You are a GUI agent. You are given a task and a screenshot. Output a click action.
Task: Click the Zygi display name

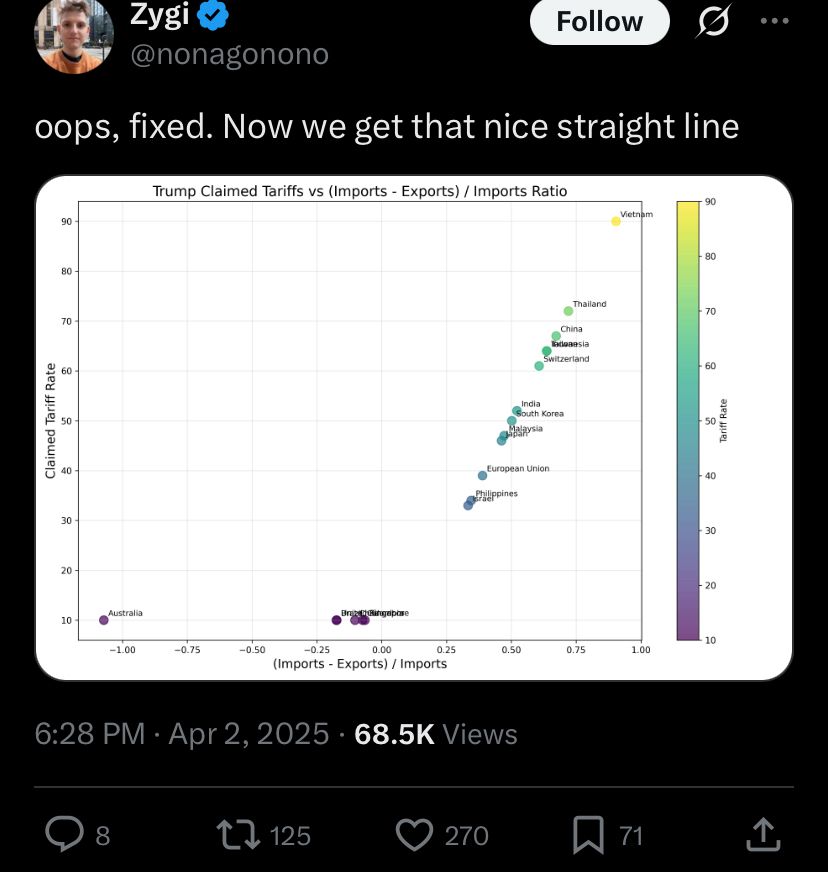(x=159, y=14)
